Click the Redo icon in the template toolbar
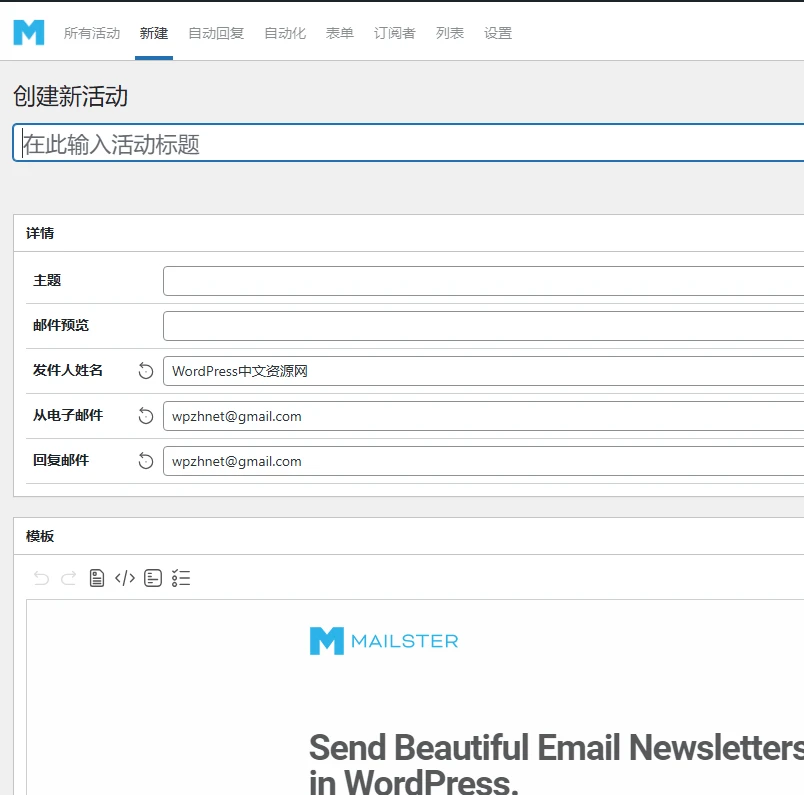The image size is (804, 795). (68, 577)
